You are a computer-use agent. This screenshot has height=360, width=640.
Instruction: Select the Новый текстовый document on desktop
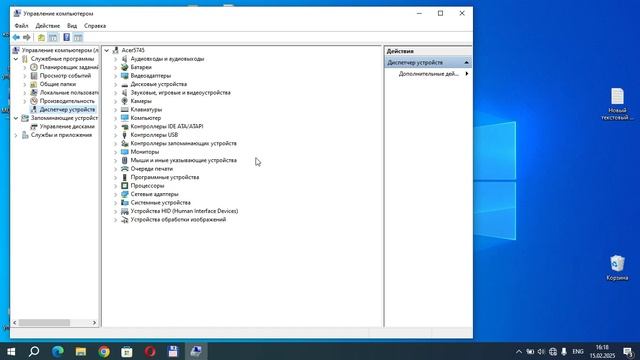click(x=617, y=104)
